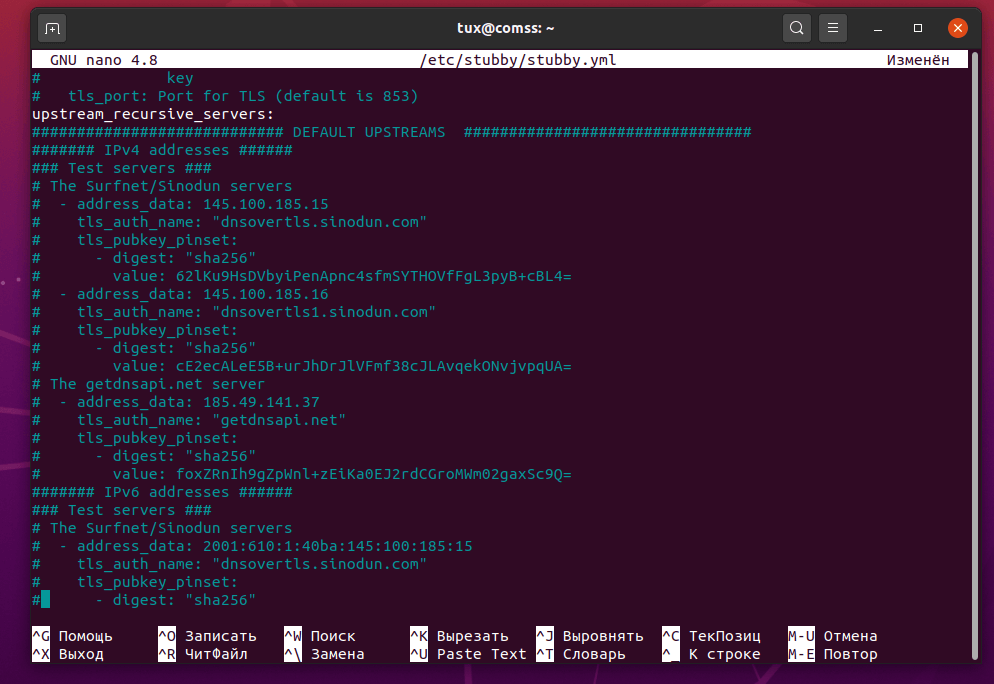Close the tux@comss terminal window
Screen dimensions: 994x684
[957, 28]
